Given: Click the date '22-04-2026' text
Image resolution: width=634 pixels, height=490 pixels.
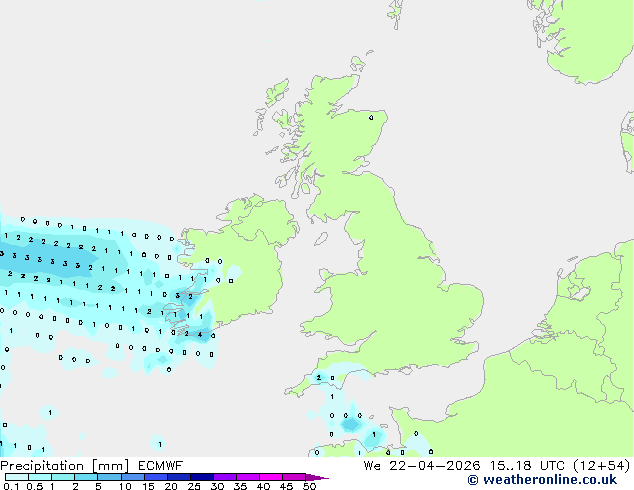Looking at the screenshot, I should coord(435,466).
